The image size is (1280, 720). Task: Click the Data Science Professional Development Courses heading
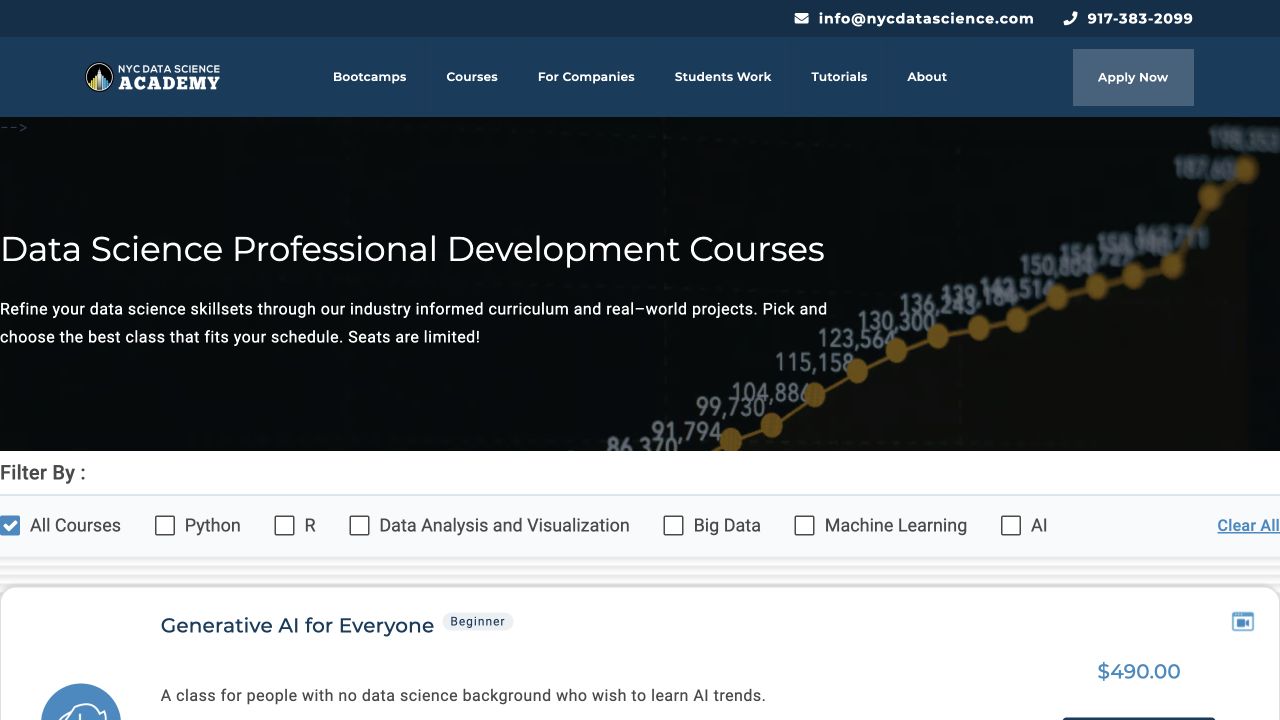coord(412,249)
